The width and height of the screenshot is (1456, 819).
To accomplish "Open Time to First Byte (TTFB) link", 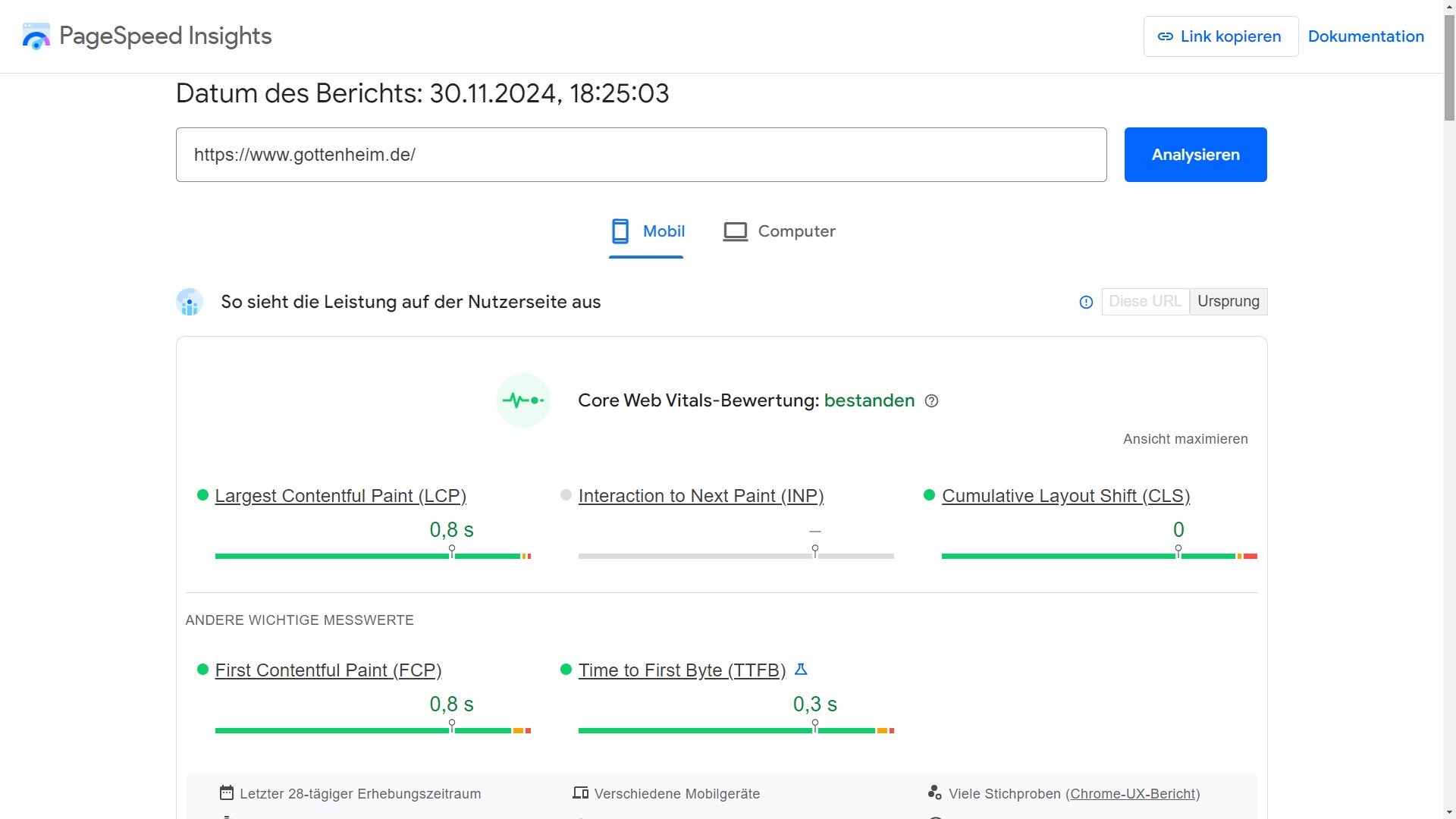I will [x=682, y=670].
